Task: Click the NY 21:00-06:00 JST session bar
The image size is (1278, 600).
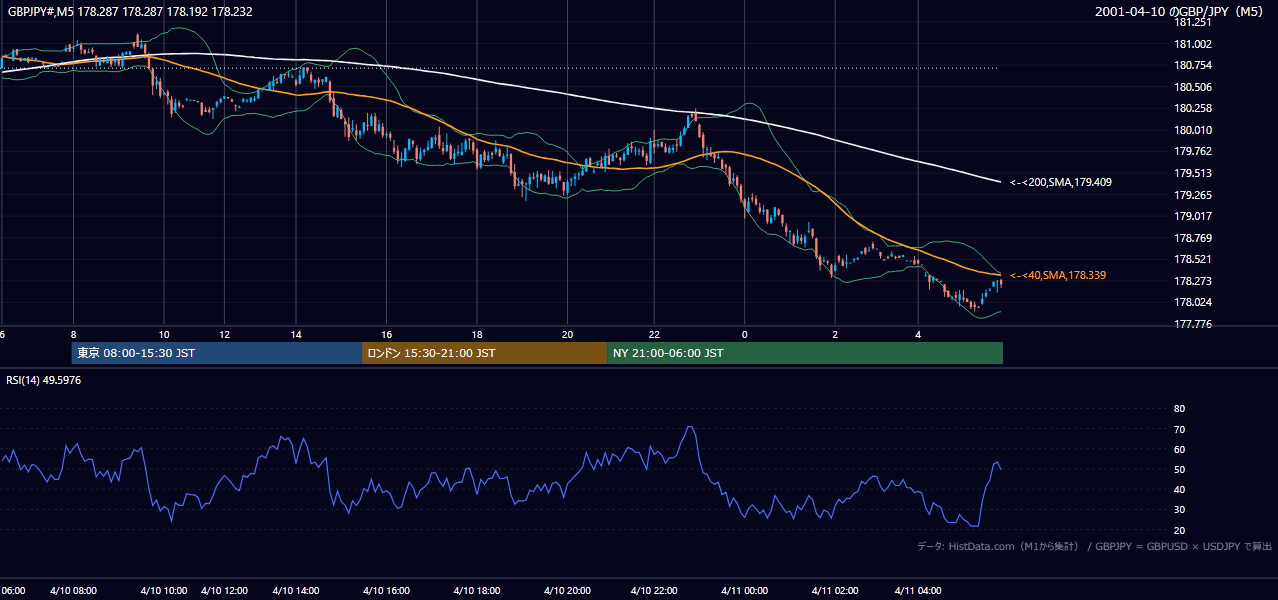Action: tap(805, 353)
